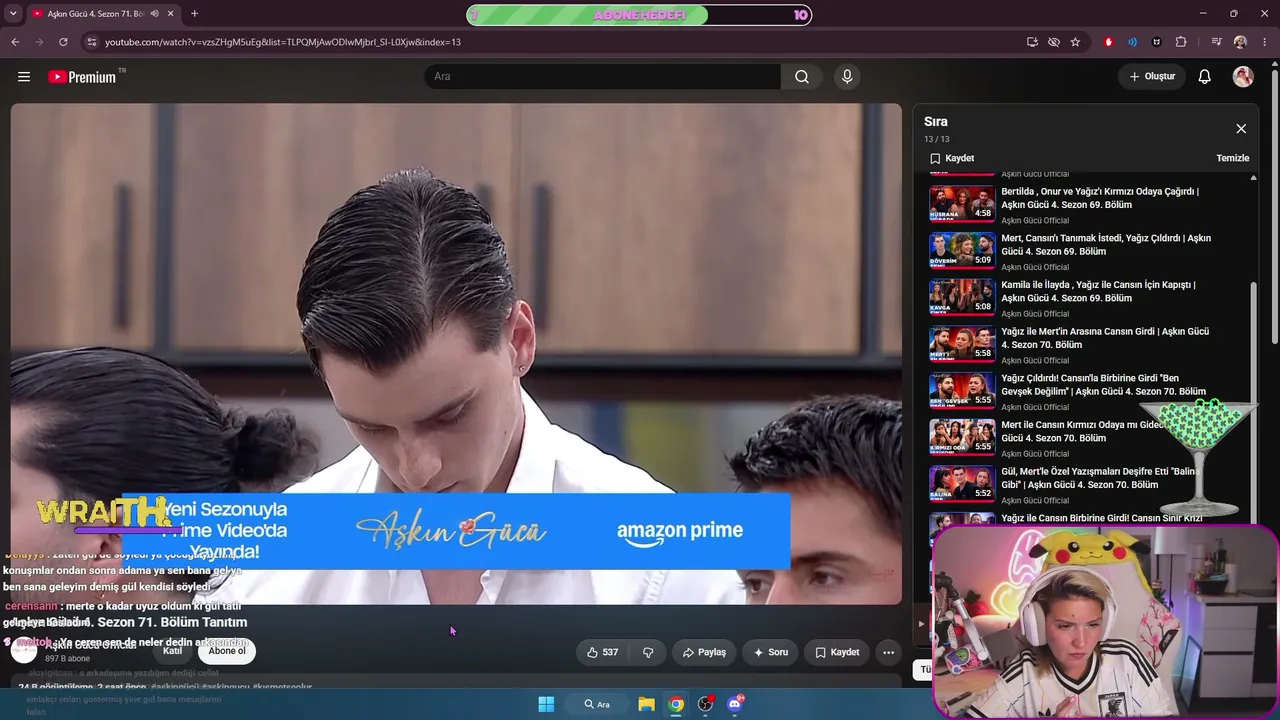
Task: Click the Soru ask button
Action: pos(771,652)
